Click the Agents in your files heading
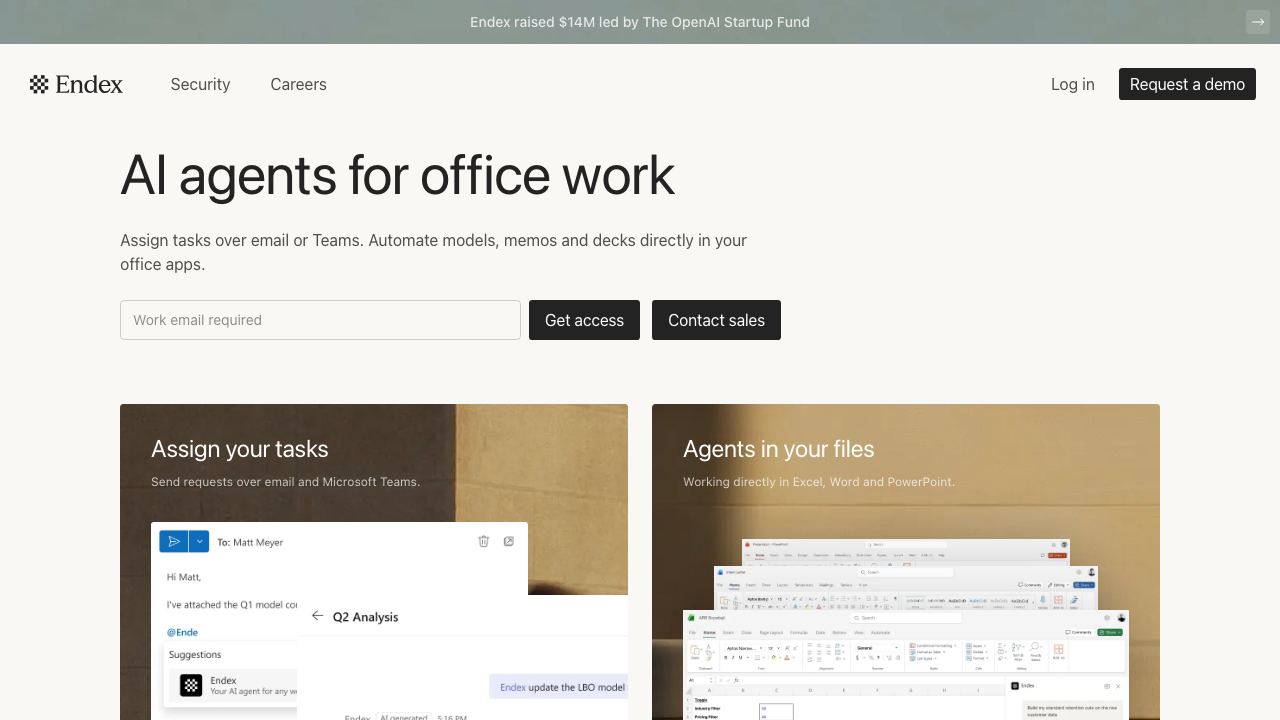The width and height of the screenshot is (1280, 720). [x=778, y=449]
